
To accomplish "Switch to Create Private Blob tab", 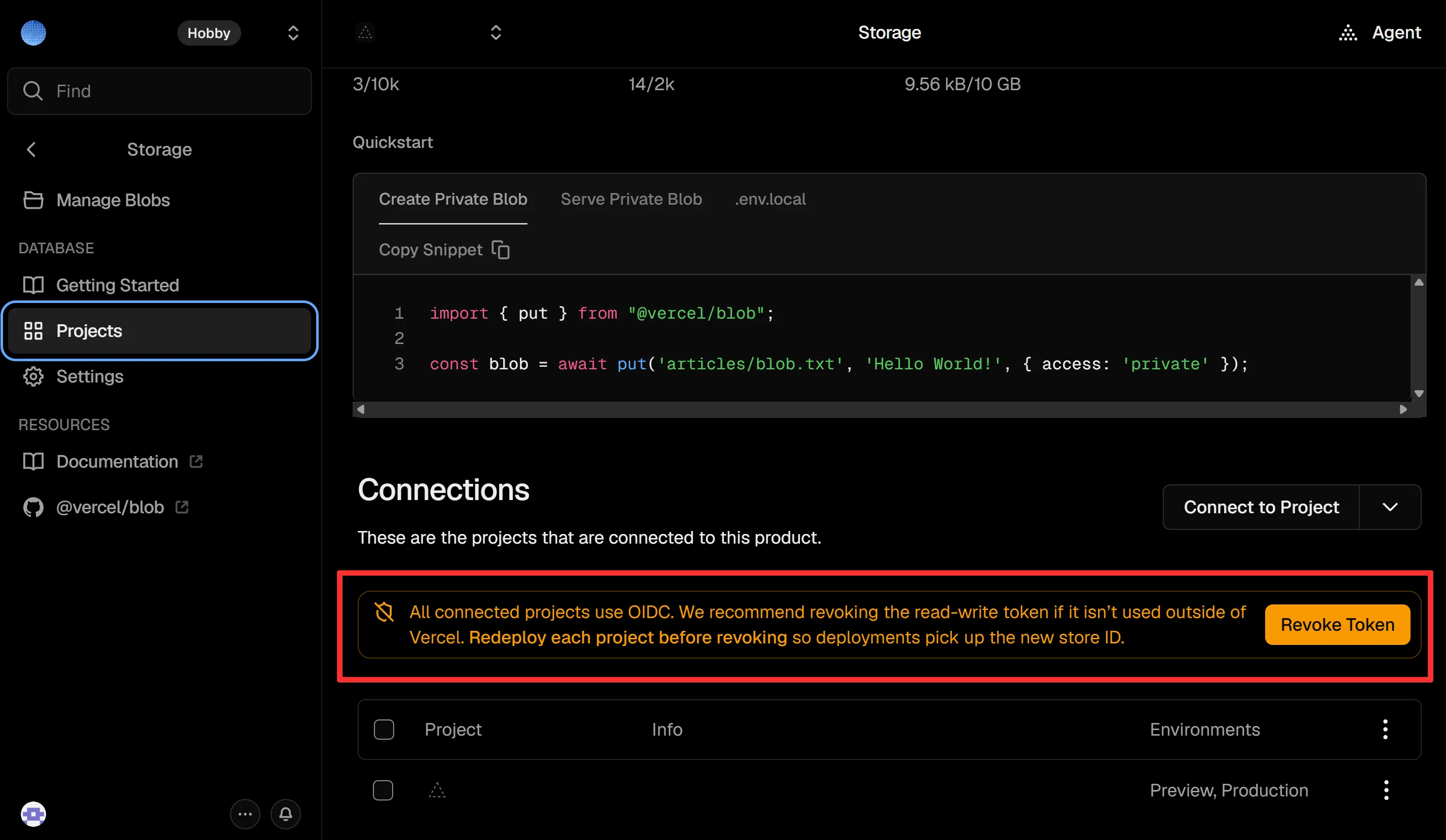I will tap(453, 199).
